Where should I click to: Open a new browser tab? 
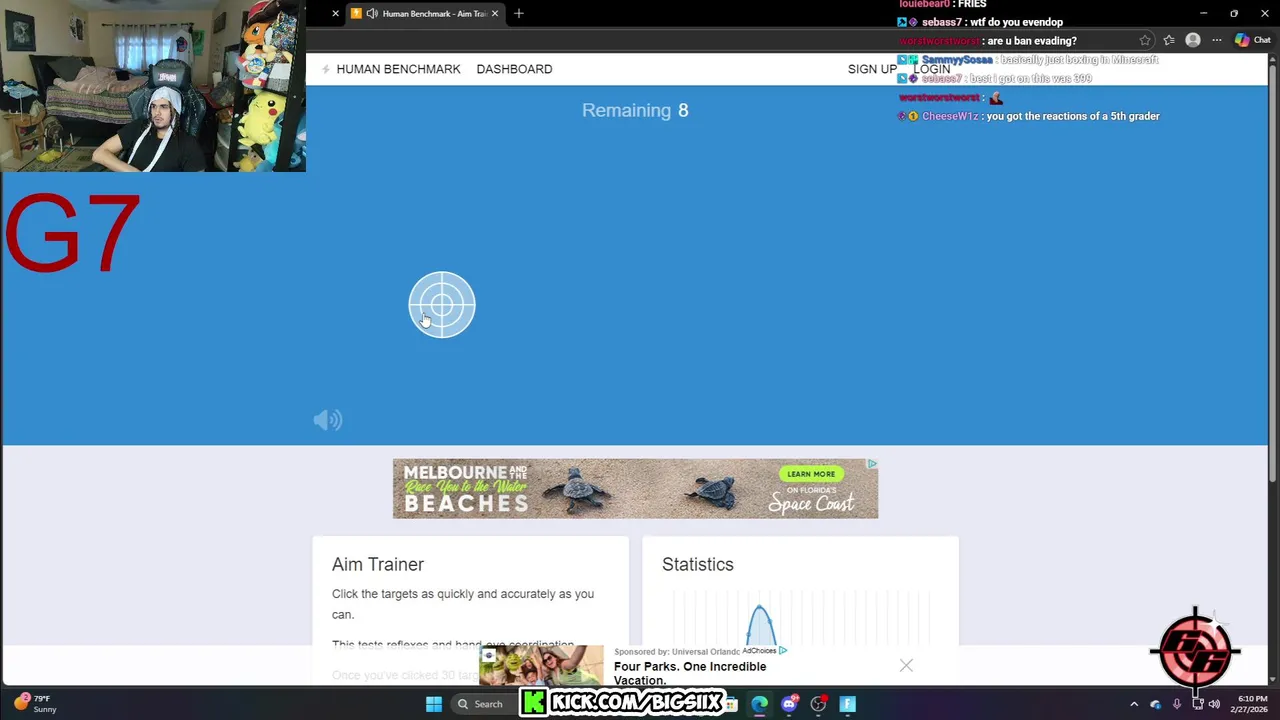(519, 14)
